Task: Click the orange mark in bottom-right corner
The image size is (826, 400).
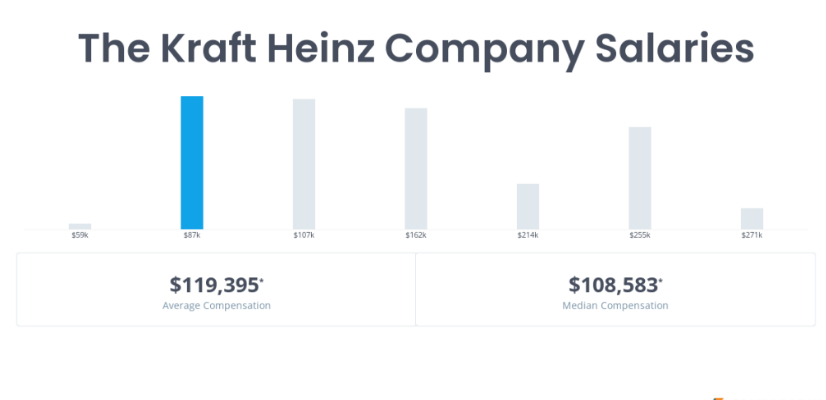Action: coord(718,397)
